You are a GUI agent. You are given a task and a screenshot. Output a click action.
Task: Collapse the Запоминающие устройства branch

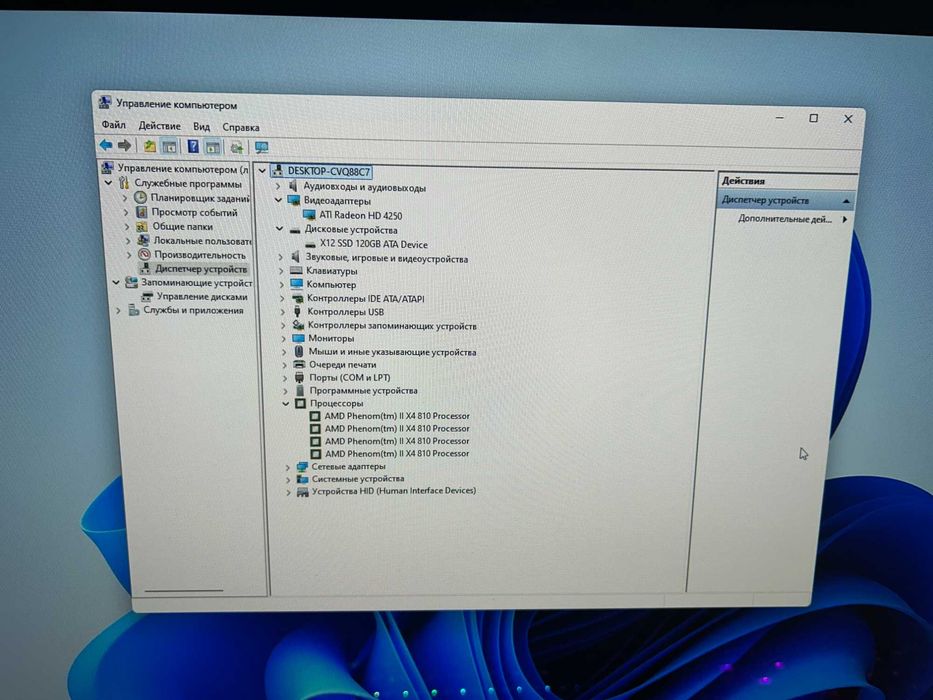click(116, 282)
